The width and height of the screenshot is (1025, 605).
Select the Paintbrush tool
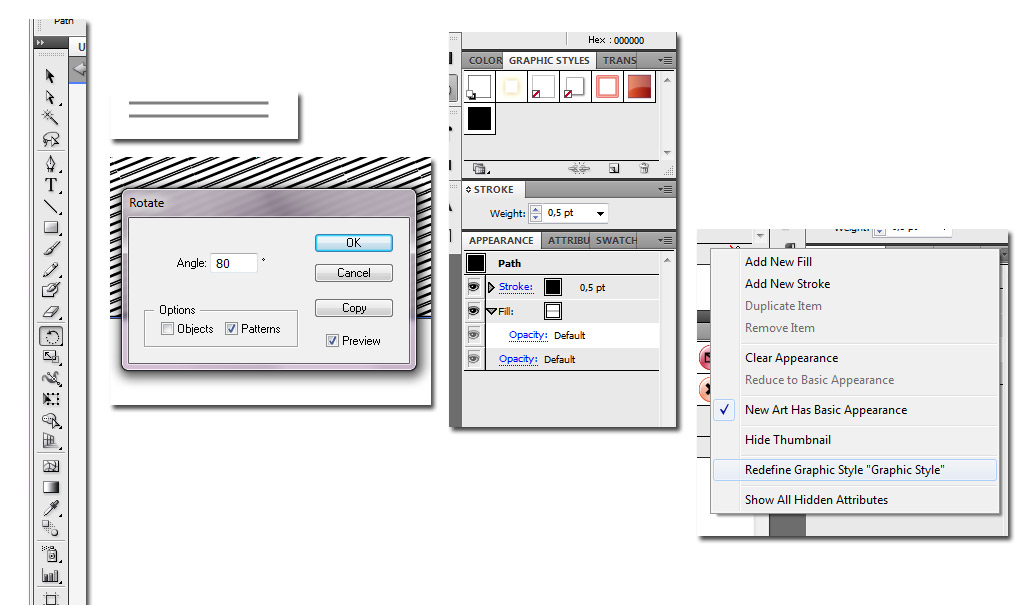pos(50,249)
